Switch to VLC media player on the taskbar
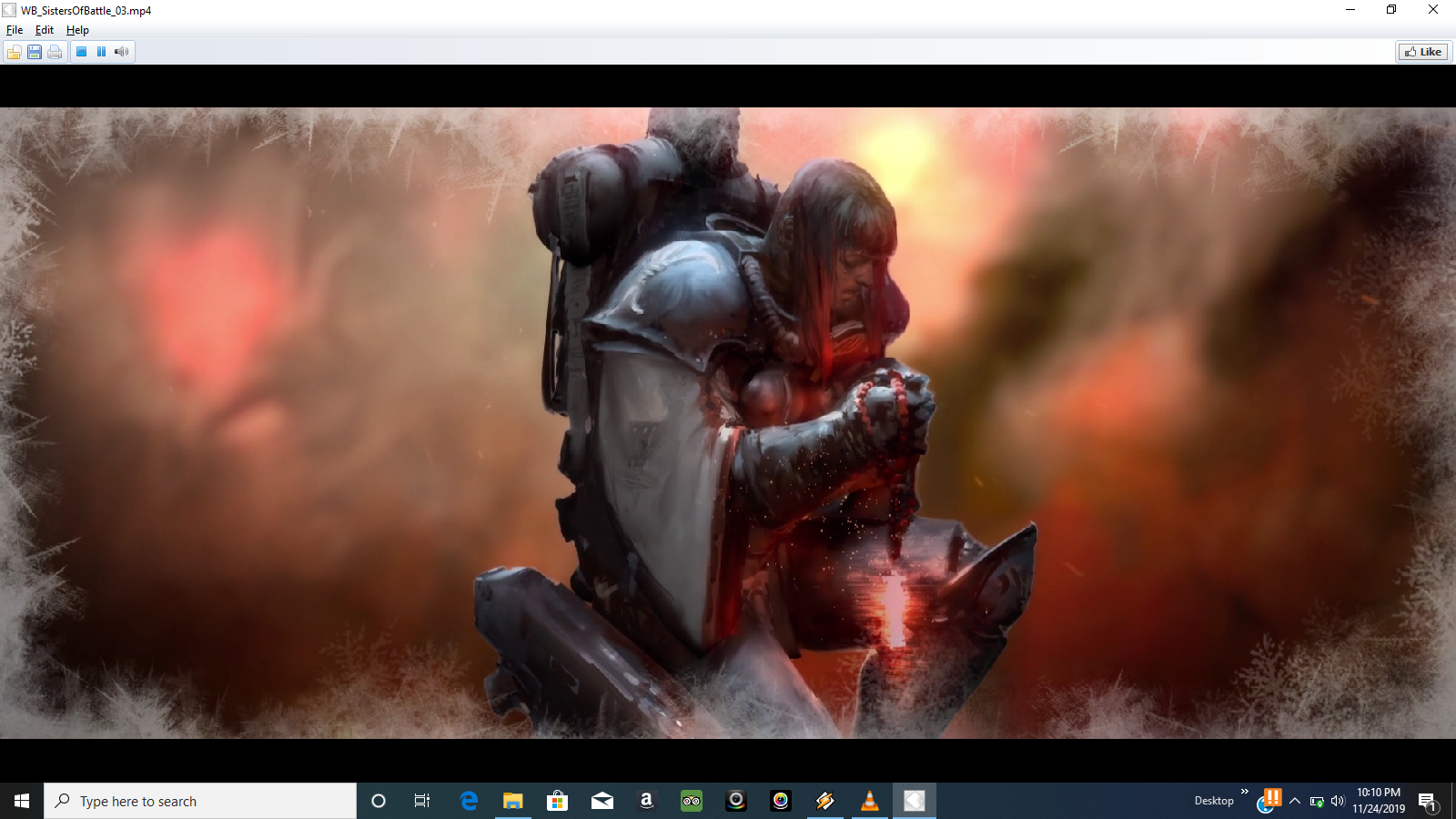Viewport: 1456px width, 819px height. [x=870, y=801]
